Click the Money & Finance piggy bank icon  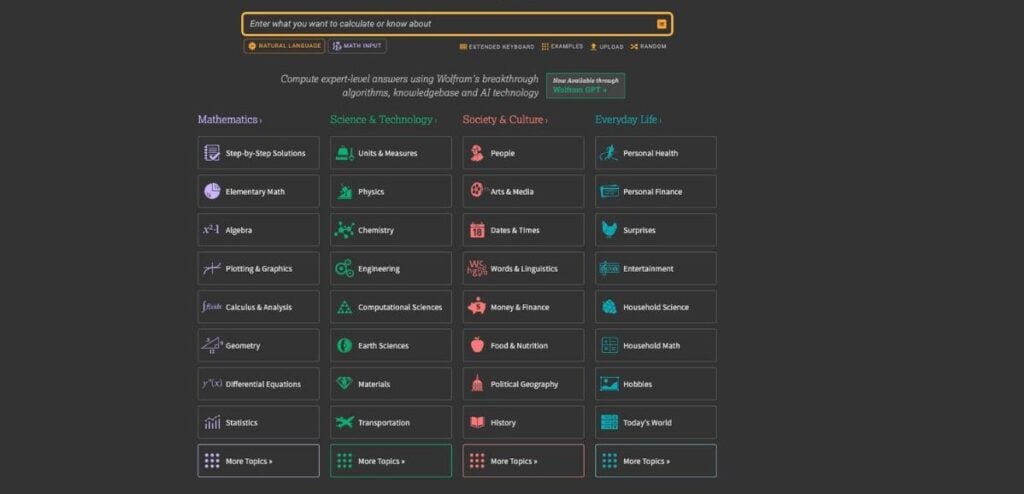pos(477,306)
